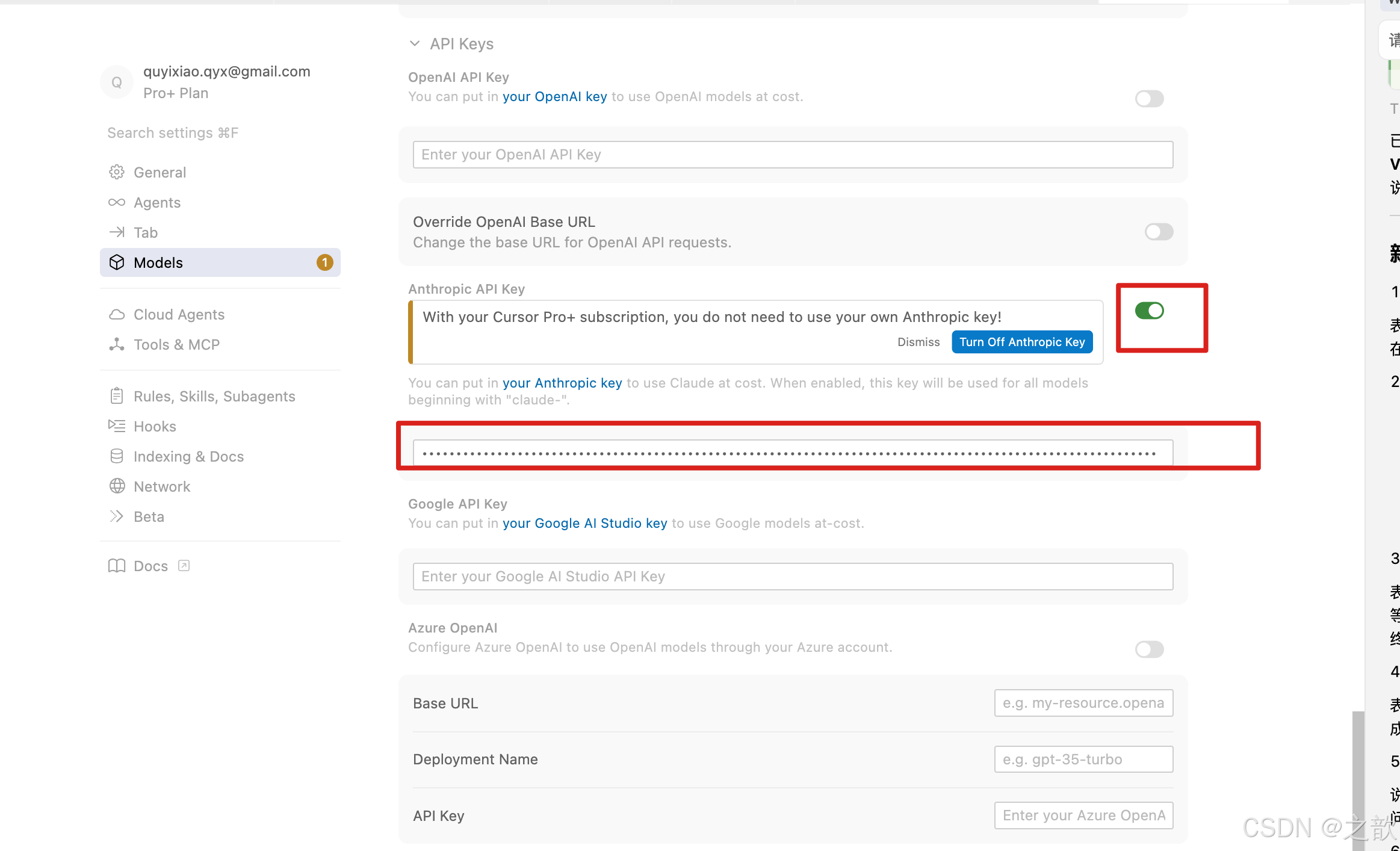Toggle Override OpenAI Base URL switch
Screen dimensions: 1400x851
click(x=1159, y=232)
